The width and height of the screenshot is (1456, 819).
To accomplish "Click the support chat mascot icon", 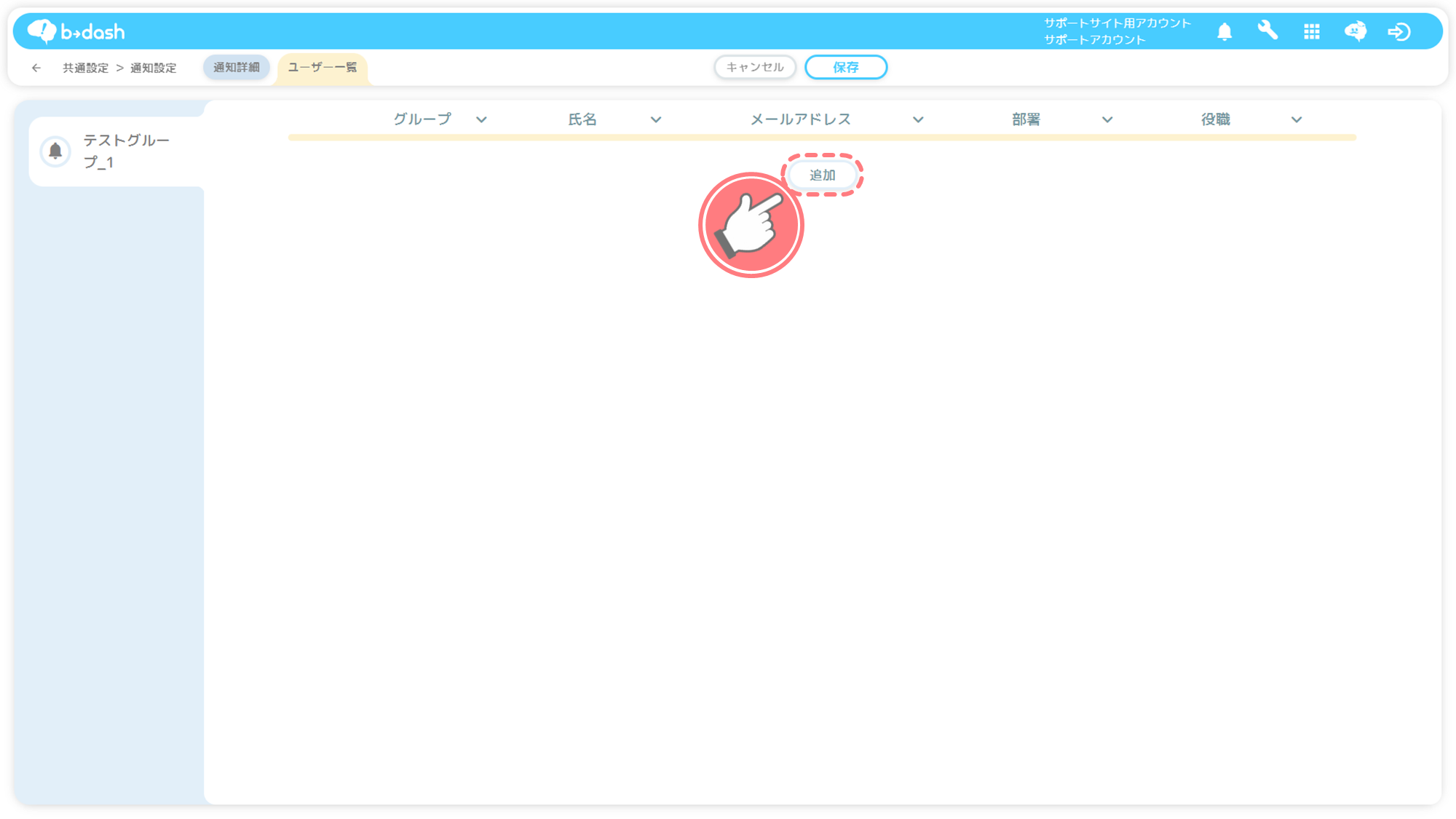I will pos(1355,31).
